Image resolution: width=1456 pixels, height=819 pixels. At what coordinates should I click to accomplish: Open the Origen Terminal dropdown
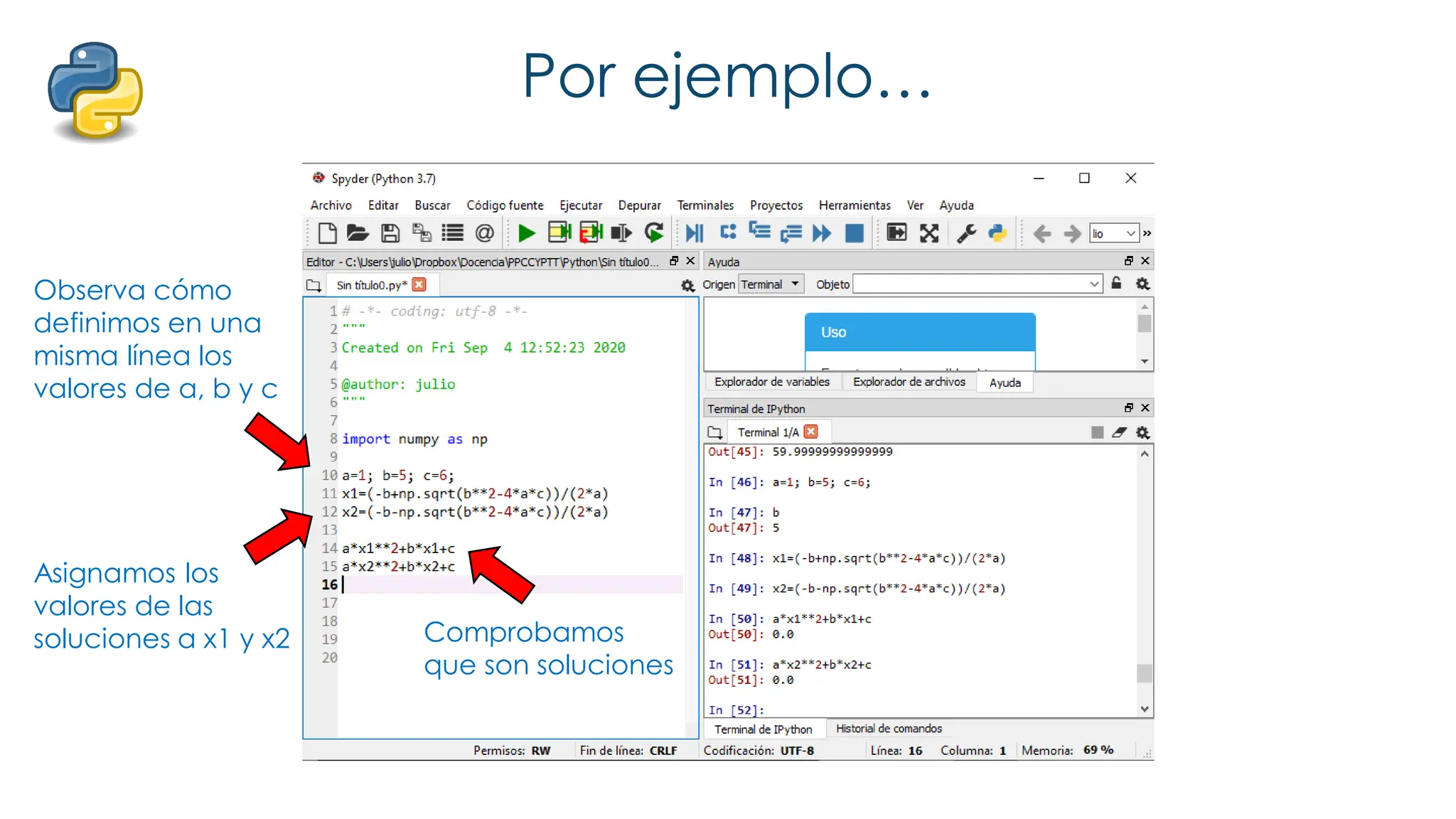(771, 284)
